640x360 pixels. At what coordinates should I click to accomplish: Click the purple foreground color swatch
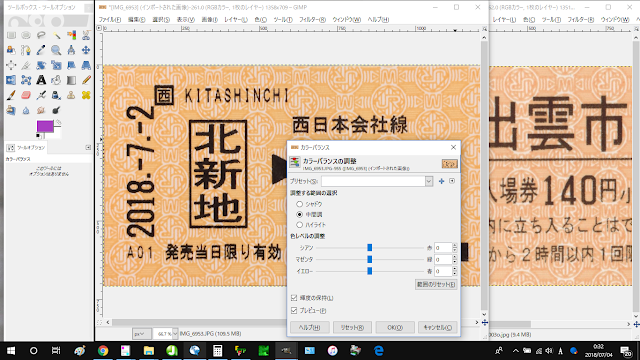[44, 126]
